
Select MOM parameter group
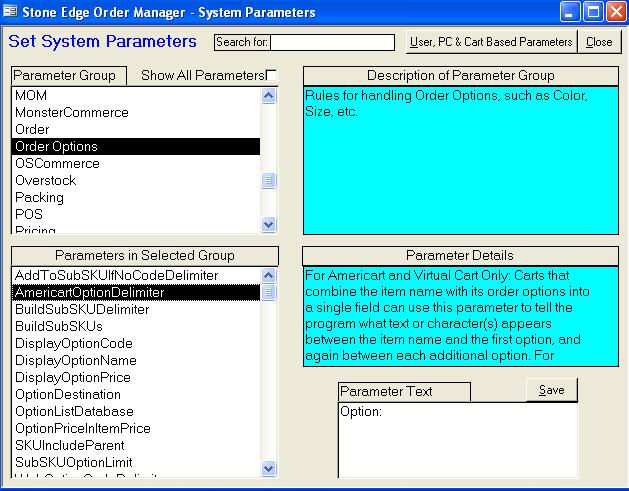tap(136, 95)
